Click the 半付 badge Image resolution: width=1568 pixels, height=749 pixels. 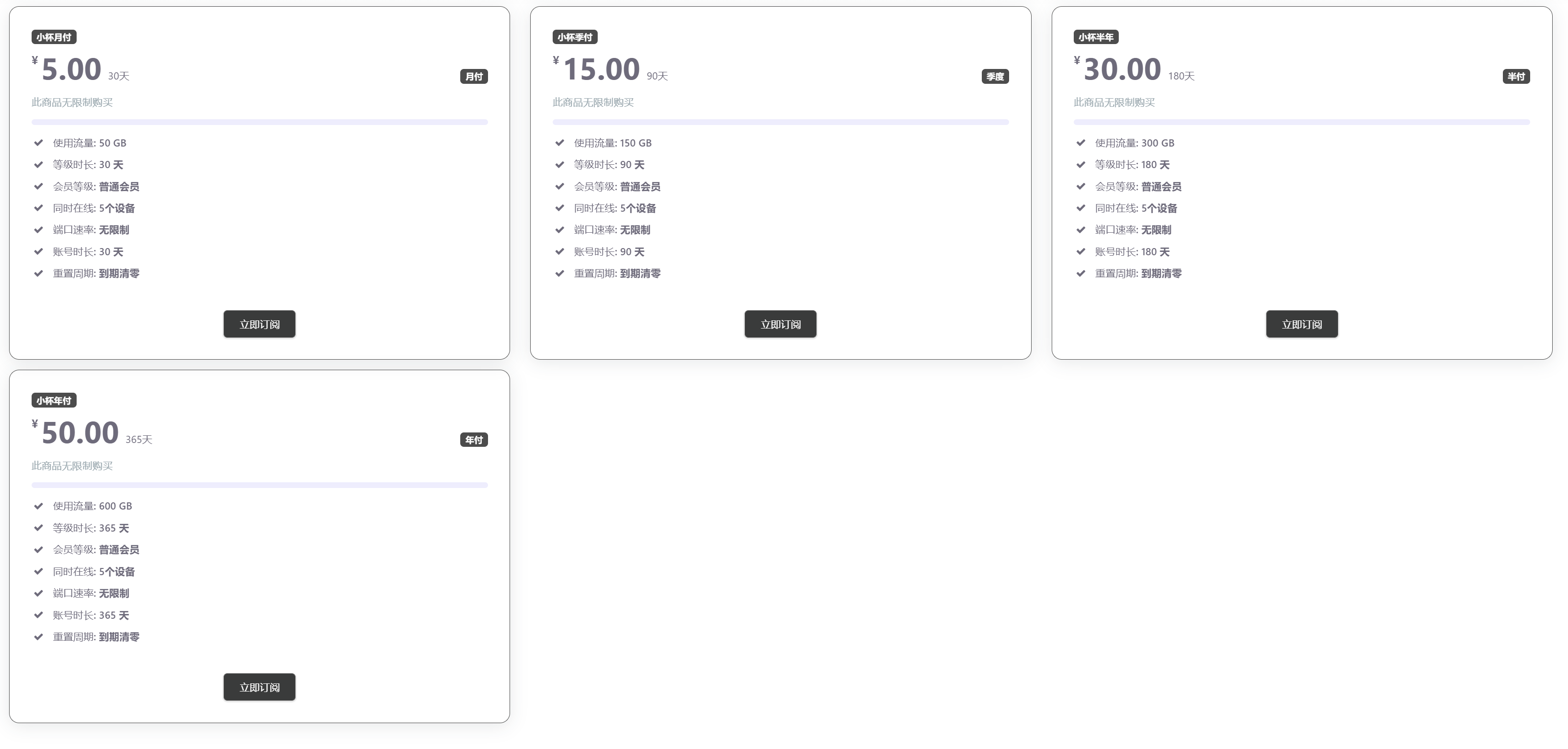coord(1516,77)
